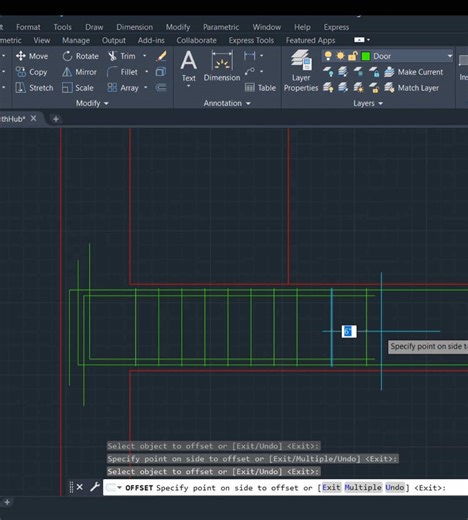Open the Draw menu
Image resolution: width=468 pixels, height=520 pixels.
(94, 27)
